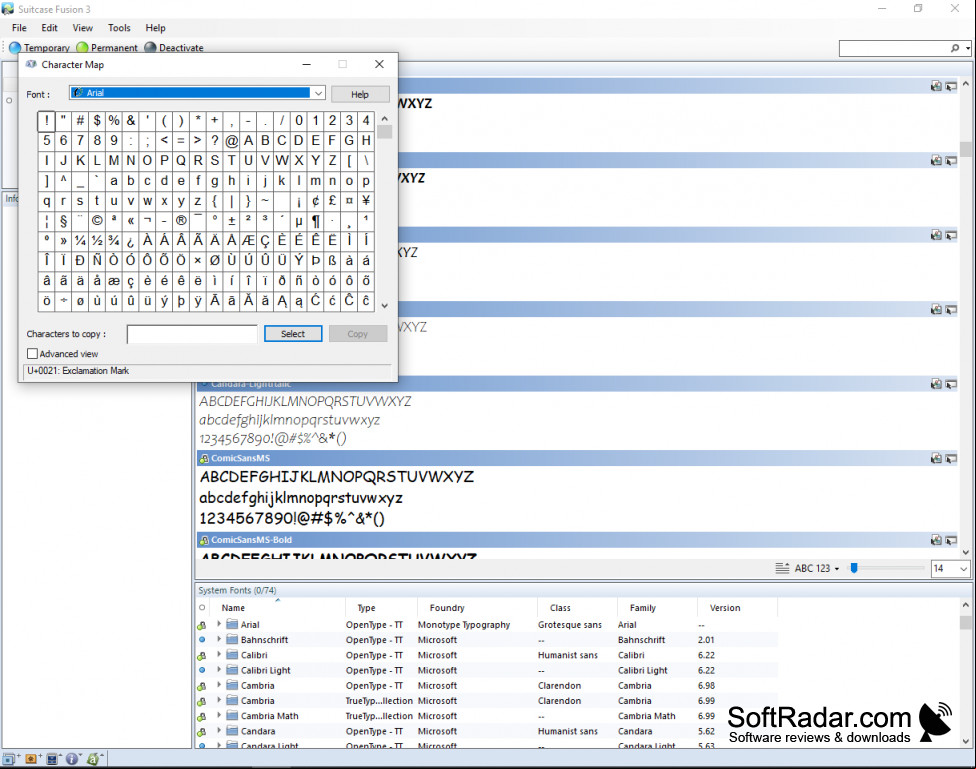The width and height of the screenshot is (976, 769).
Task: Expand the Arial font family row
Action: [219, 624]
